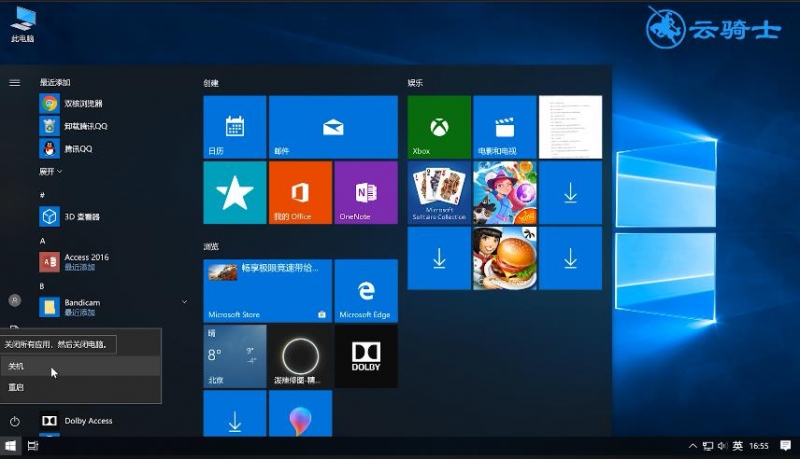Image resolution: width=800 pixels, height=459 pixels.
Task: Click the Windows Start button
Action: click(x=10, y=446)
